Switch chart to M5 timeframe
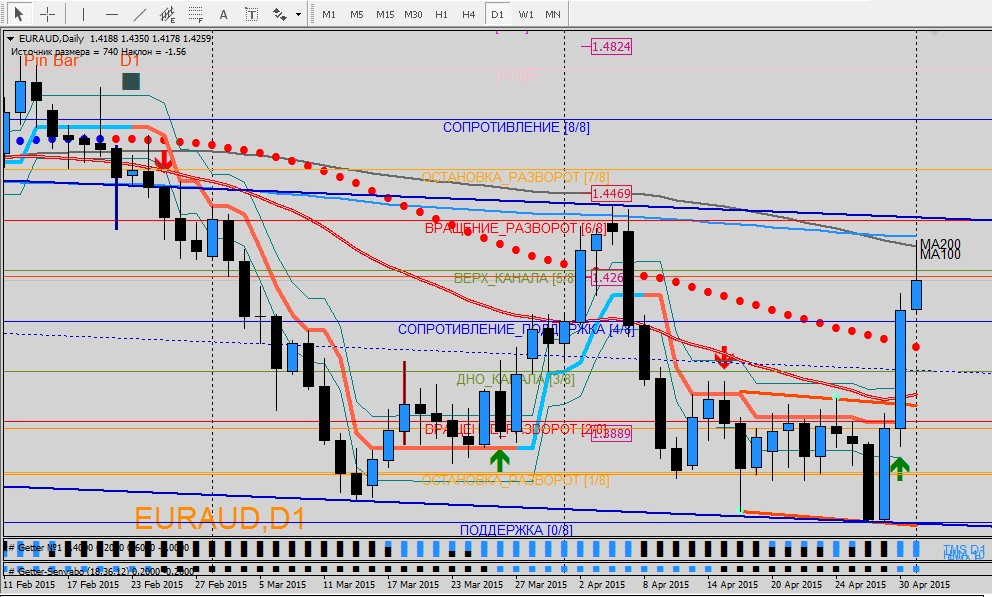 tap(357, 14)
